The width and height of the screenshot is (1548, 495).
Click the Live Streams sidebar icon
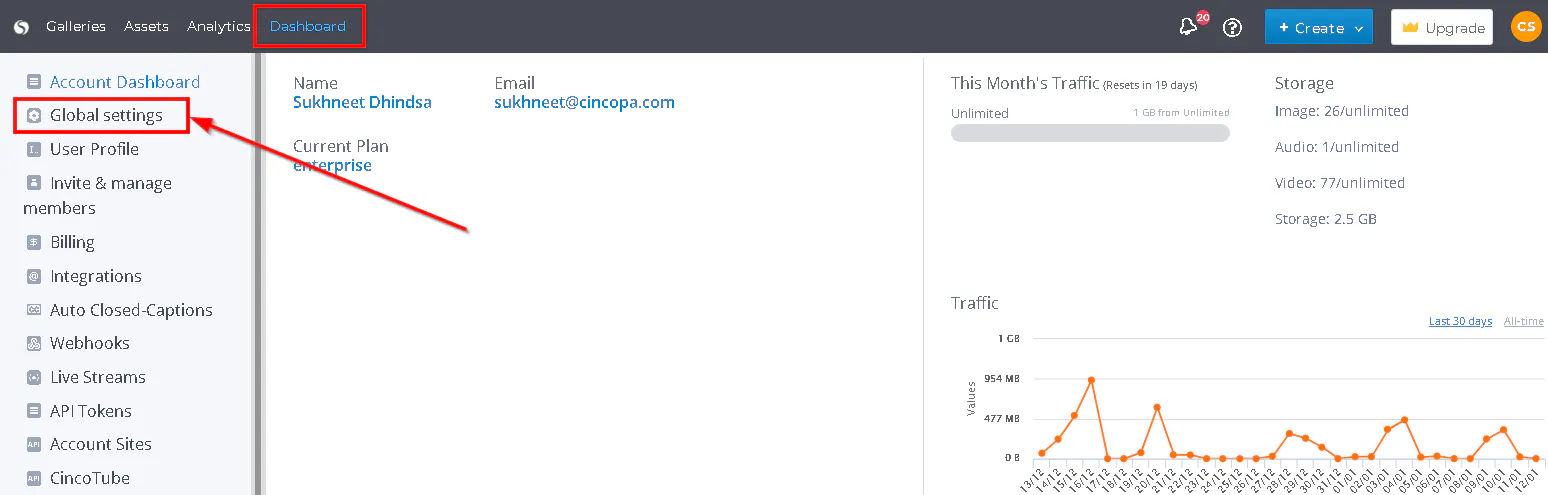[x=34, y=377]
